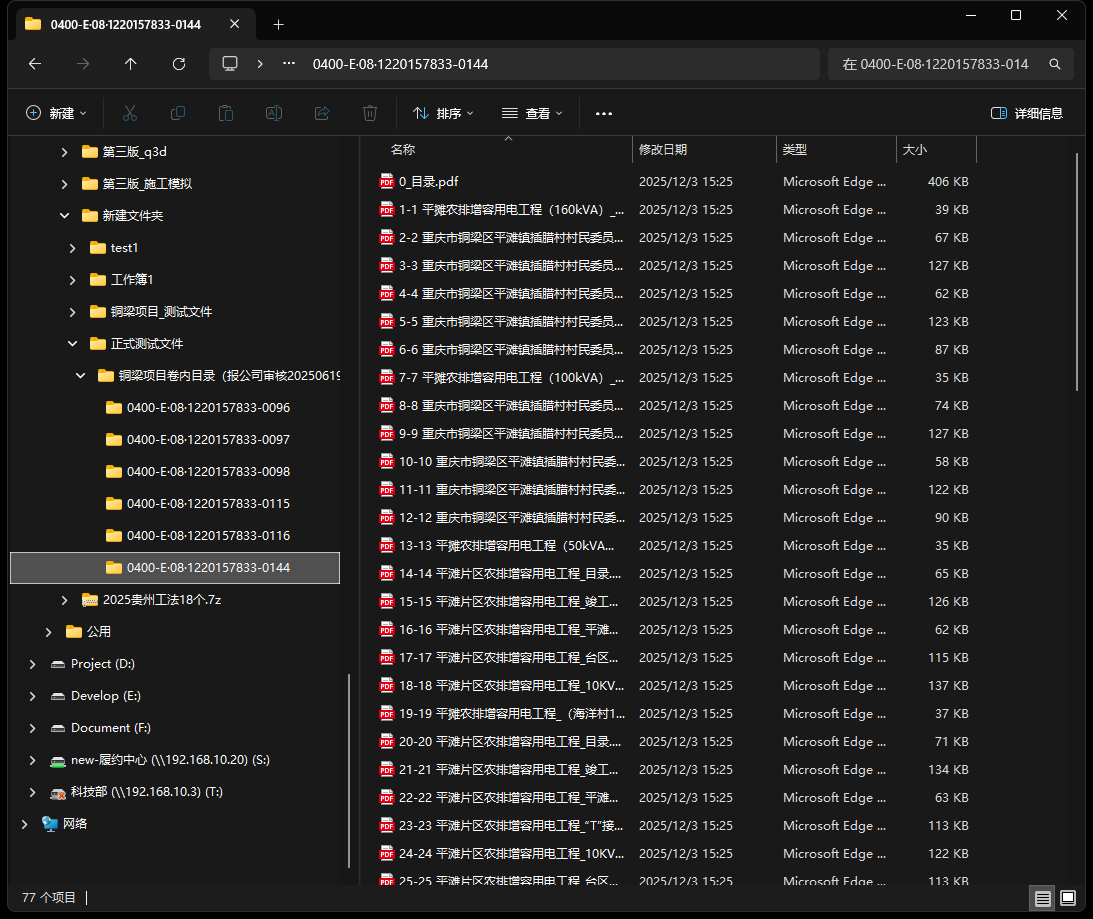Image resolution: width=1093 pixels, height=919 pixels.
Task: Open the 新建 new item menu
Action: tap(56, 114)
